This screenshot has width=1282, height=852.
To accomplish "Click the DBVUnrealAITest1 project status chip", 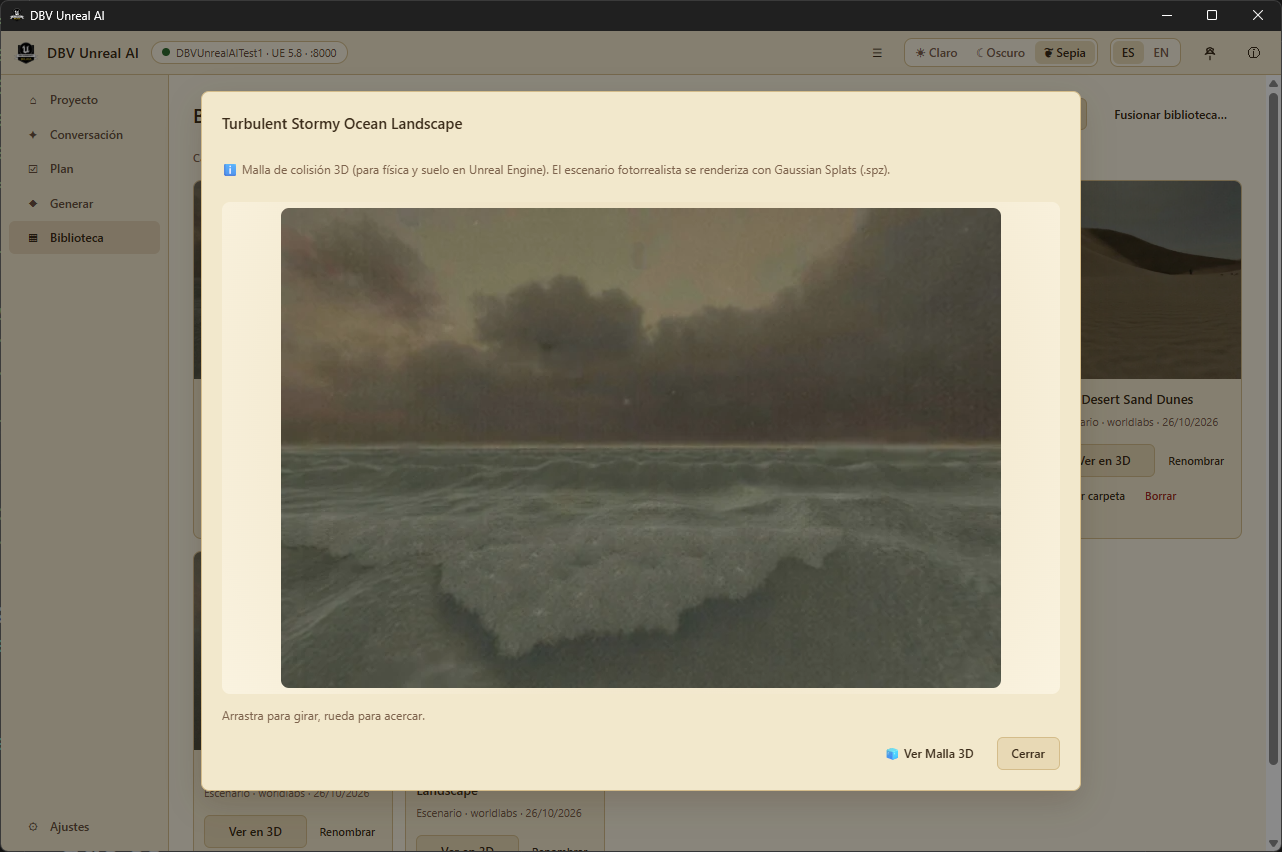I will 249,53.
